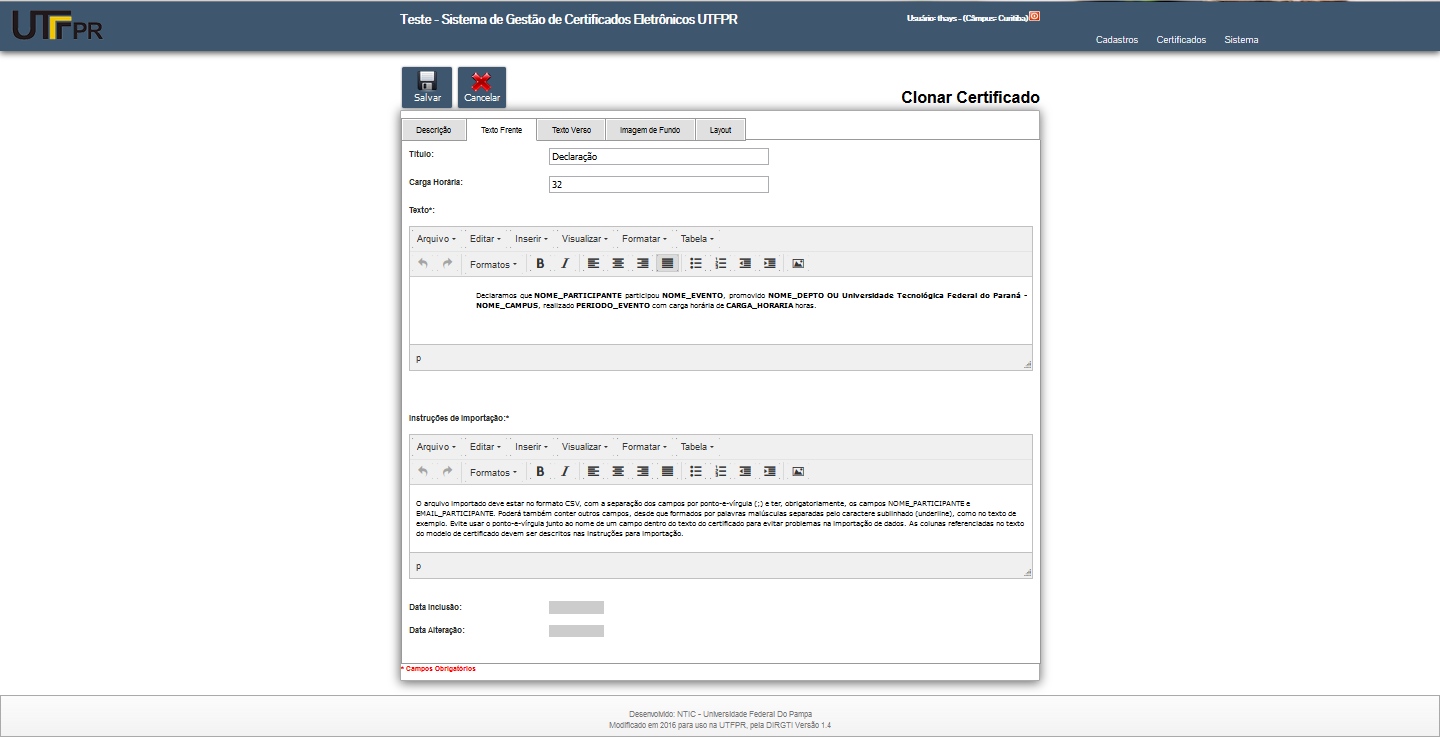Increase indent in the Instruções de Importação editor
The image size is (1440, 741).
tap(769, 471)
